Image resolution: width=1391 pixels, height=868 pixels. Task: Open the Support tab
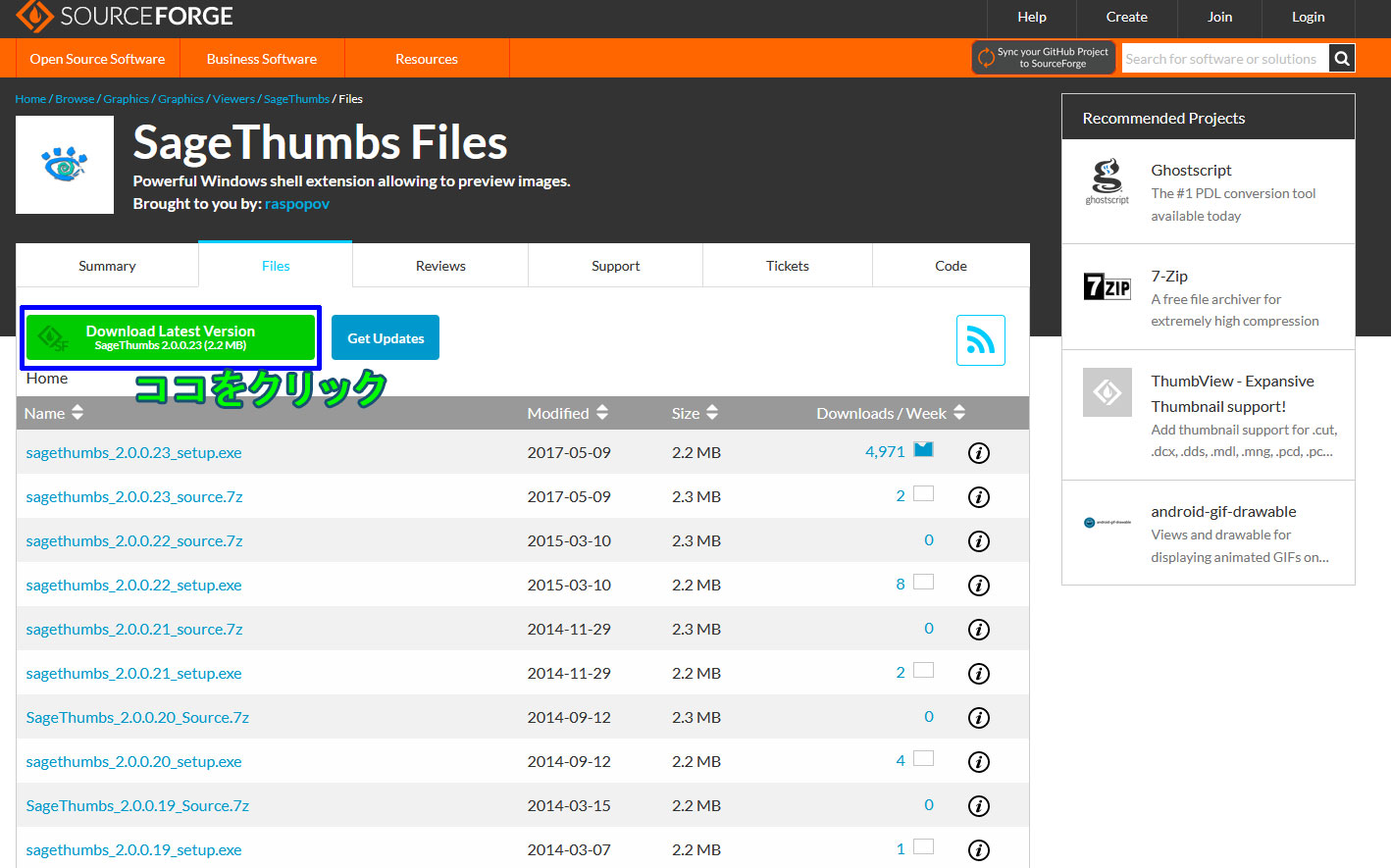pos(615,266)
